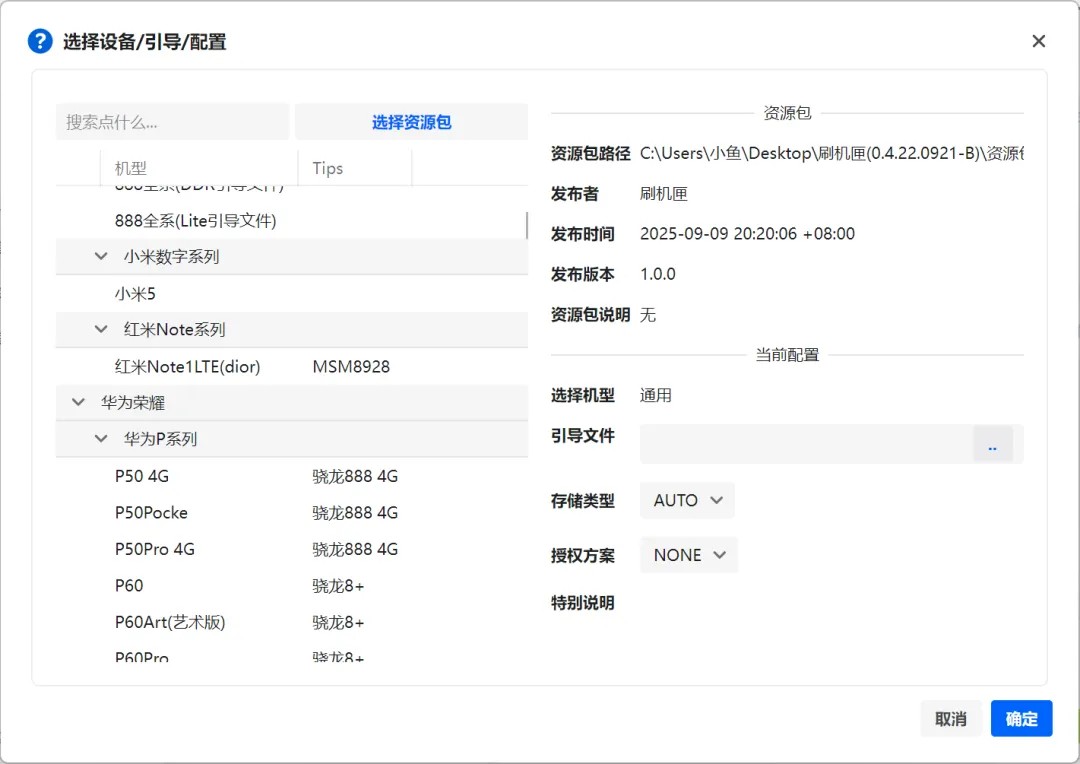Click the '骁龙8+' tip for P60Art
This screenshot has height=764, width=1080.
tap(338, 622)
